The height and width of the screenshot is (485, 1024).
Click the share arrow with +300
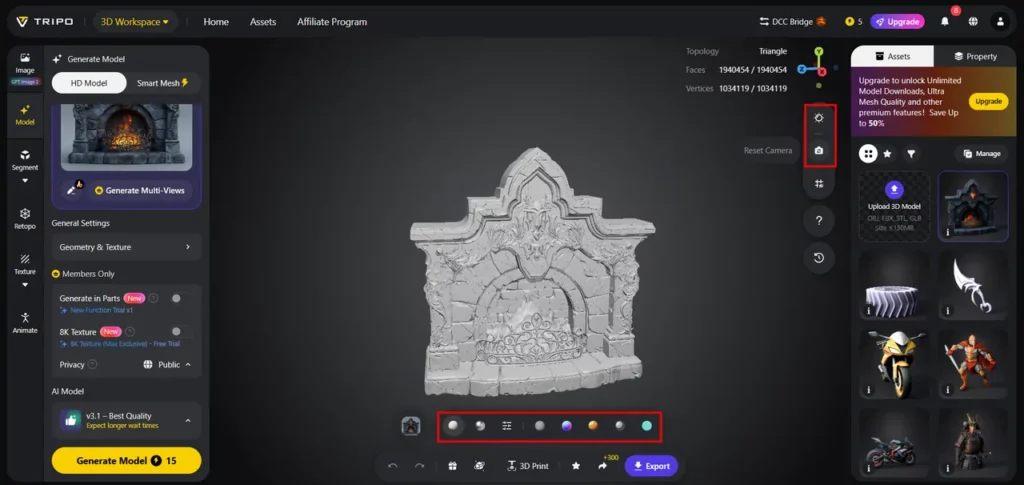[602, 466]
